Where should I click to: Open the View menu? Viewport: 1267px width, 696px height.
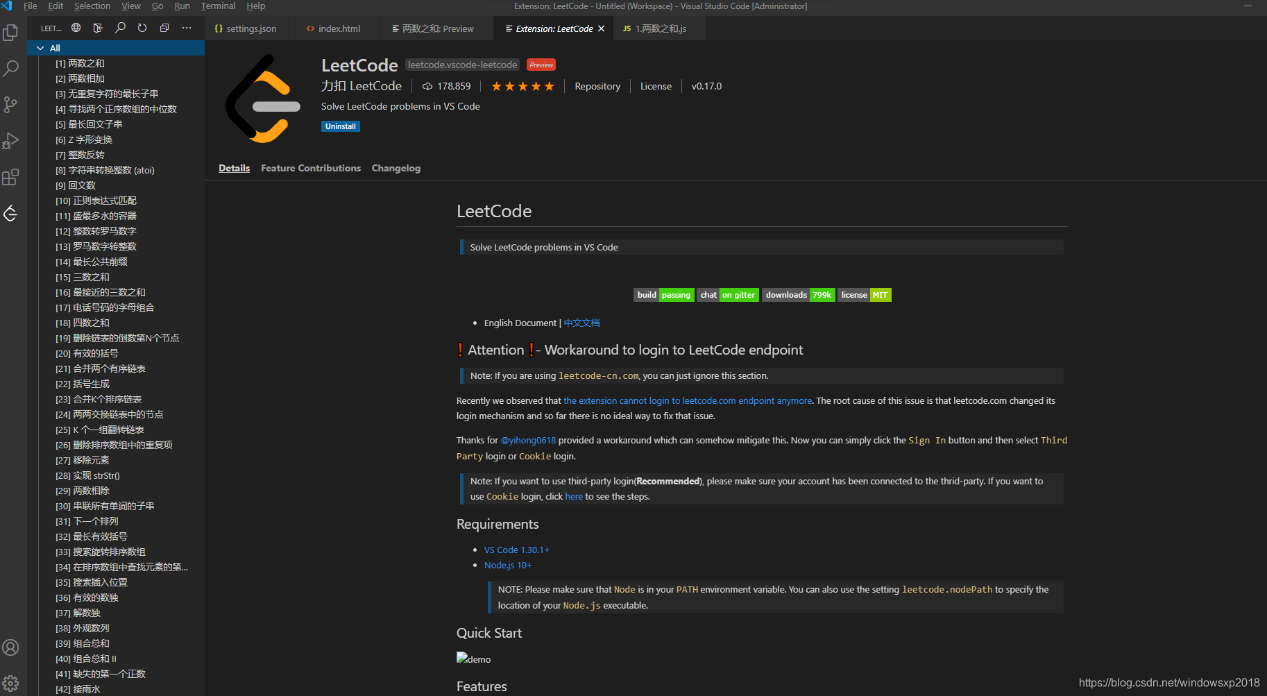click(x=131, y=6)
